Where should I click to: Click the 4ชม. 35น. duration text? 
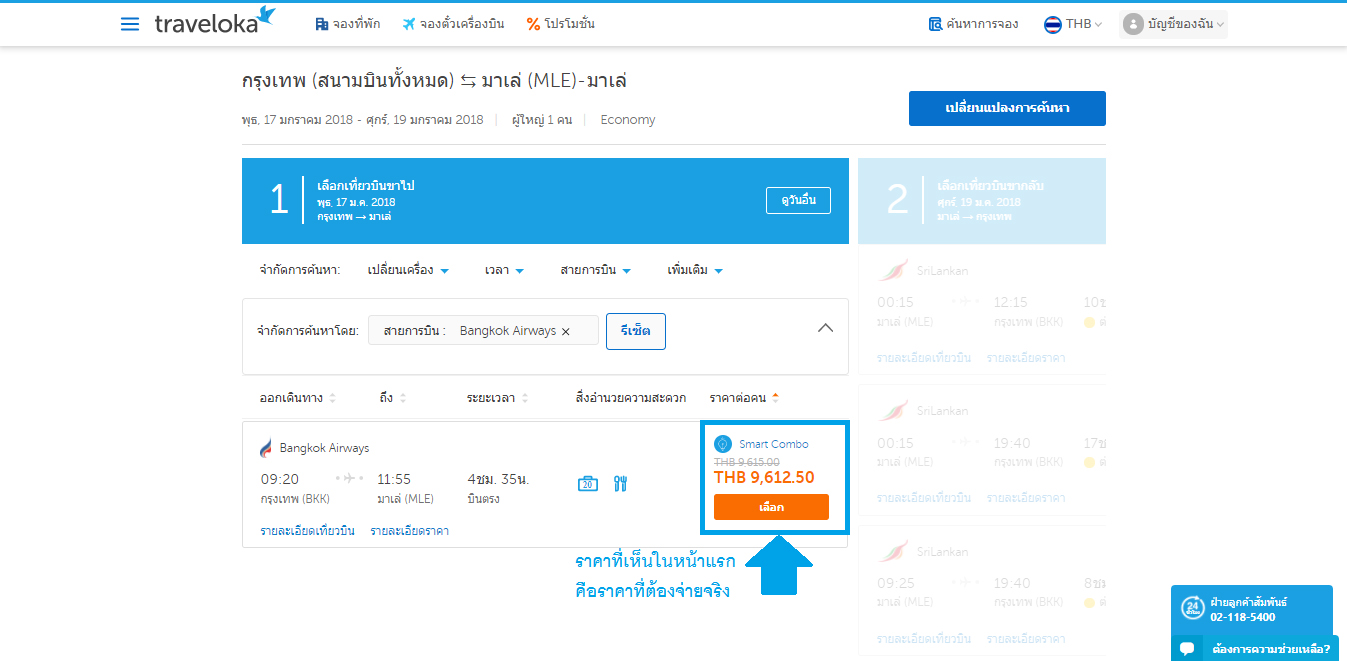point(498,479)
